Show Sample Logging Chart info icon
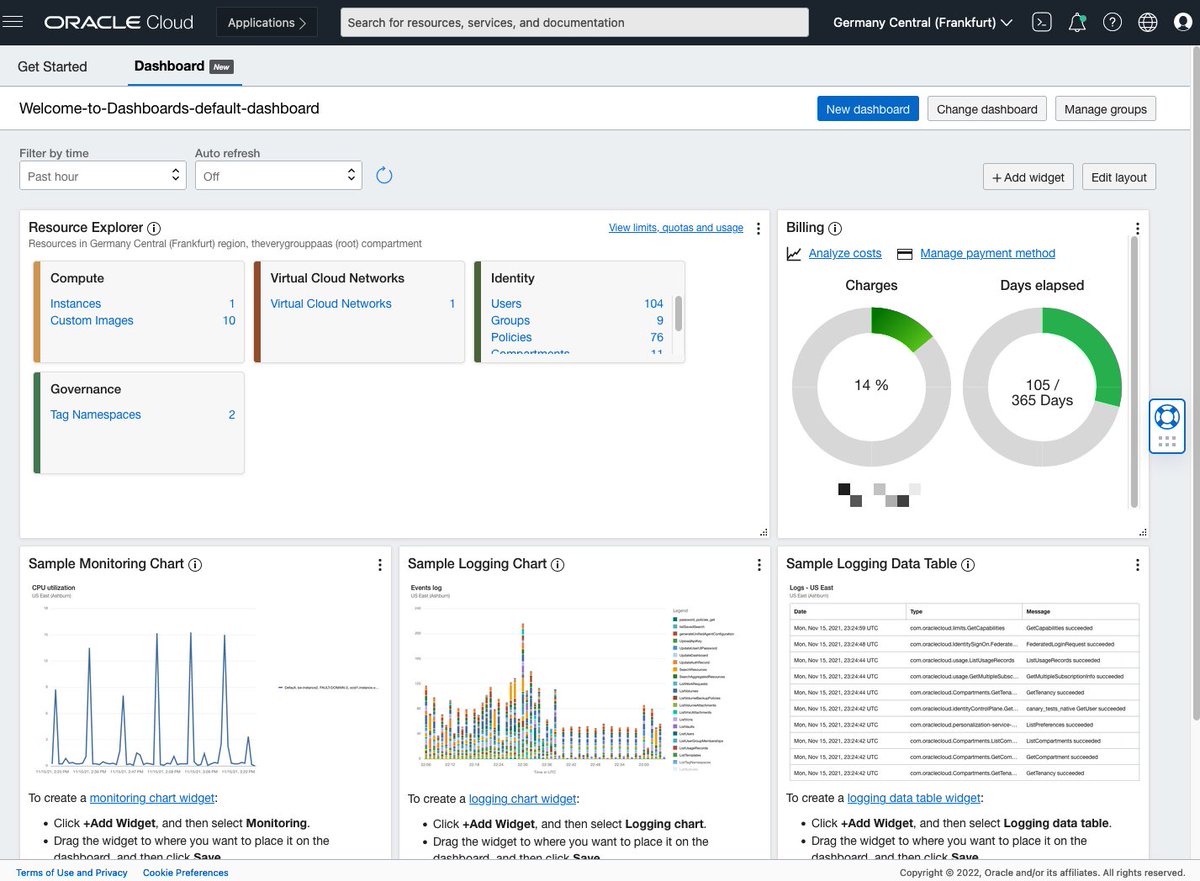The width and height of the screenshot is (1200, 881). pos(557,564)
